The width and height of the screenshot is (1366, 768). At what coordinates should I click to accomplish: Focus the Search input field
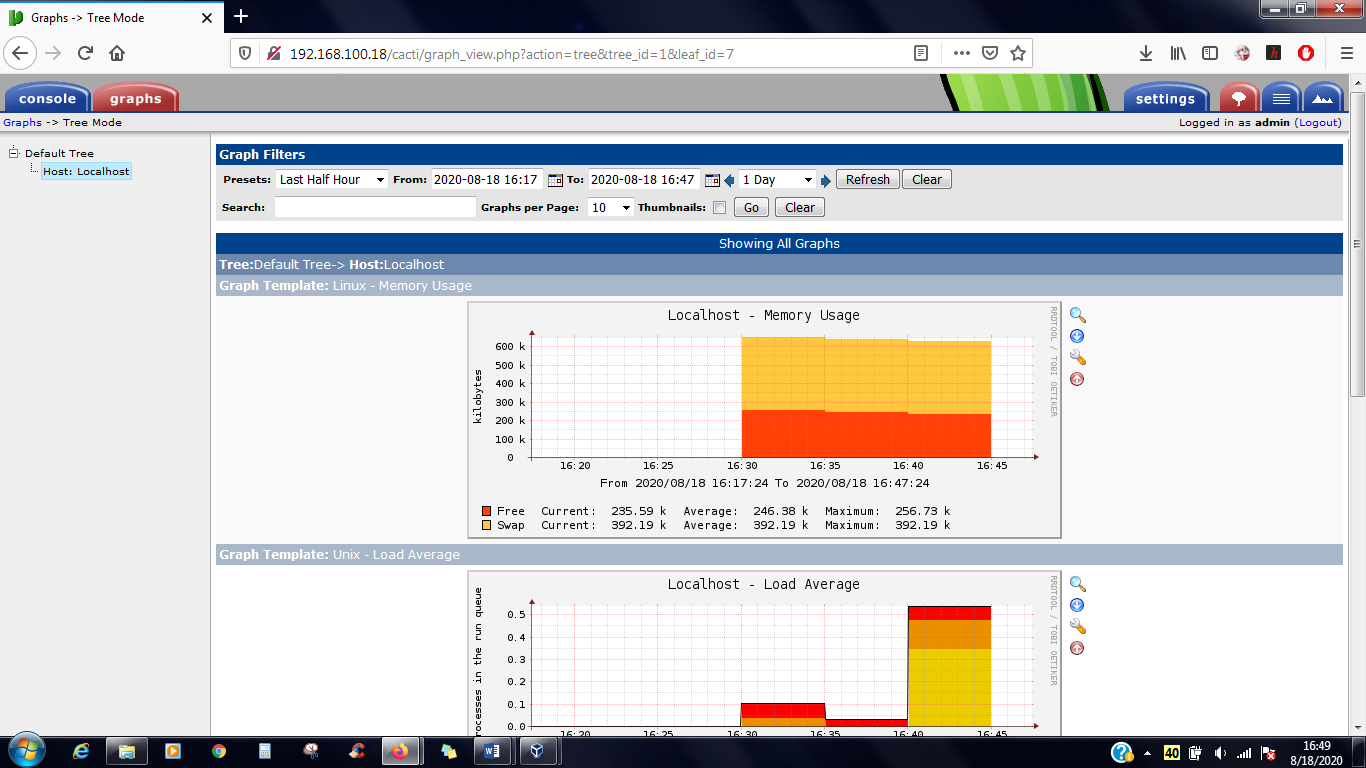tap(375, 208)
